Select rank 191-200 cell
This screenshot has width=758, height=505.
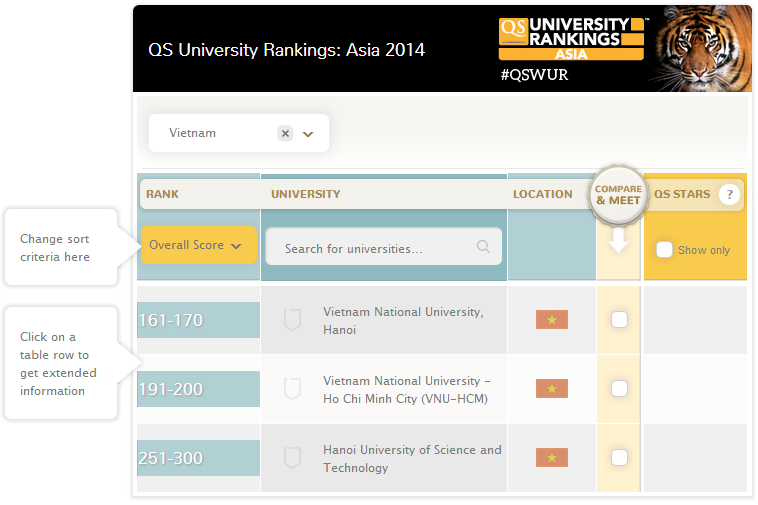pyautogui.click(x=198, y=389)
